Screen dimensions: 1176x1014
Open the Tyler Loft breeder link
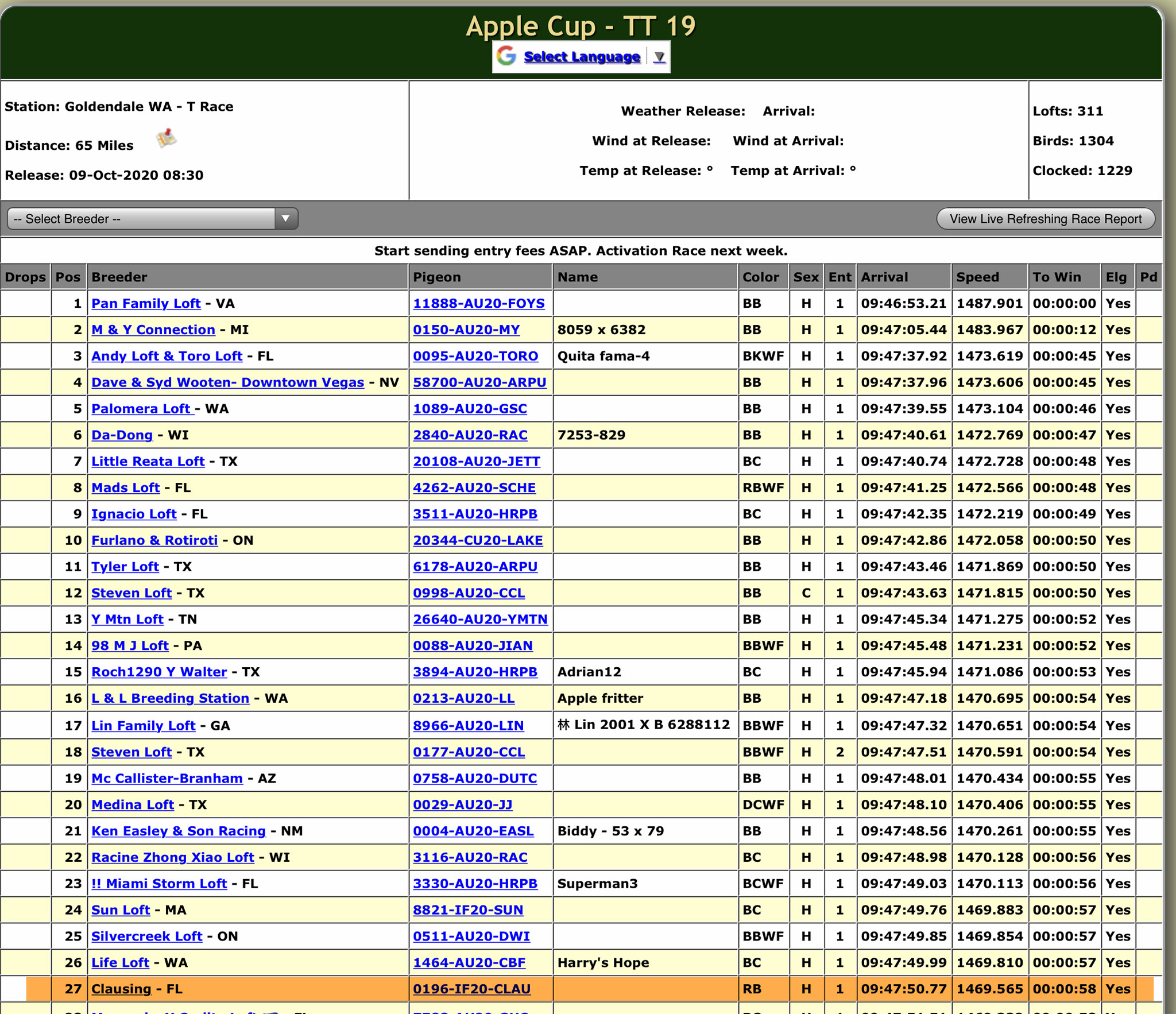pos(125,568)
